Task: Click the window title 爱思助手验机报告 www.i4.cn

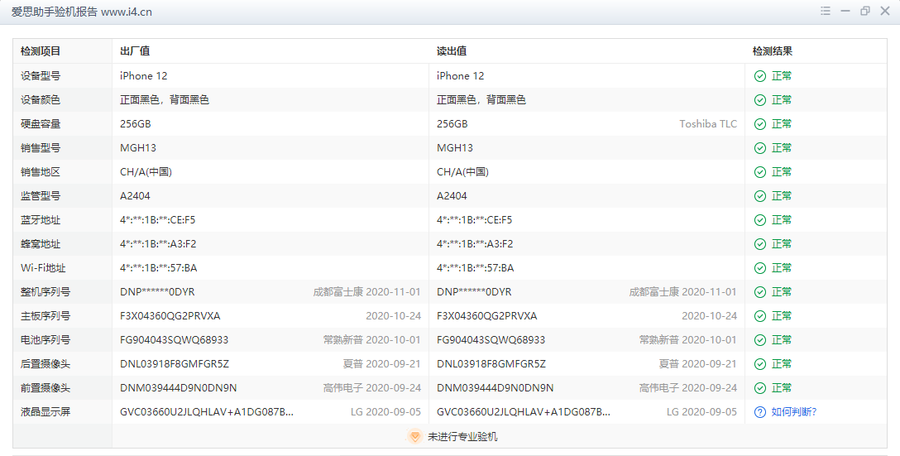Action: pyautogui.click(x=82, y=11)
